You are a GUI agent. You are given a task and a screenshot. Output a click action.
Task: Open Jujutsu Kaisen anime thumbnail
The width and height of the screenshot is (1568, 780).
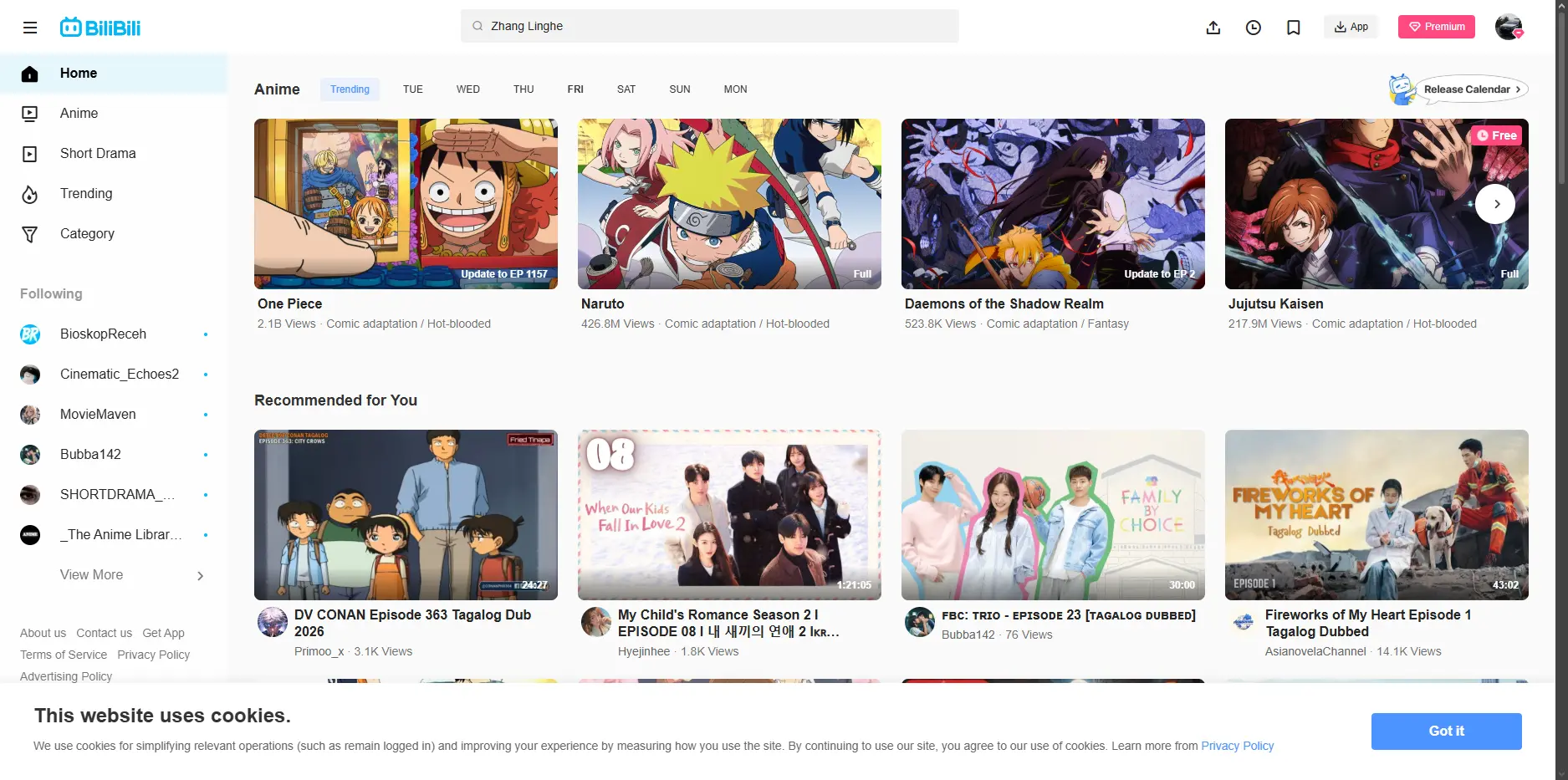pos(1376,204)
